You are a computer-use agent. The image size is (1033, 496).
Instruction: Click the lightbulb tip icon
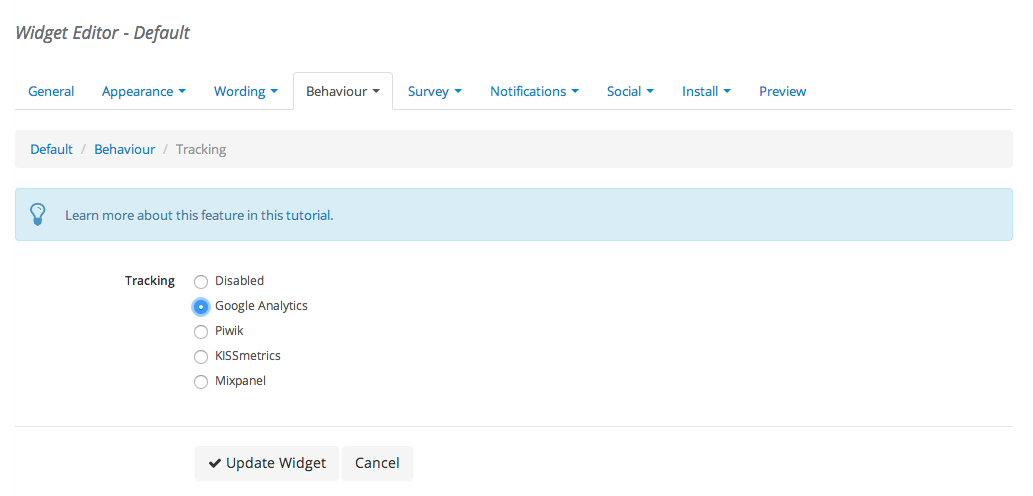tap(38, 214)
